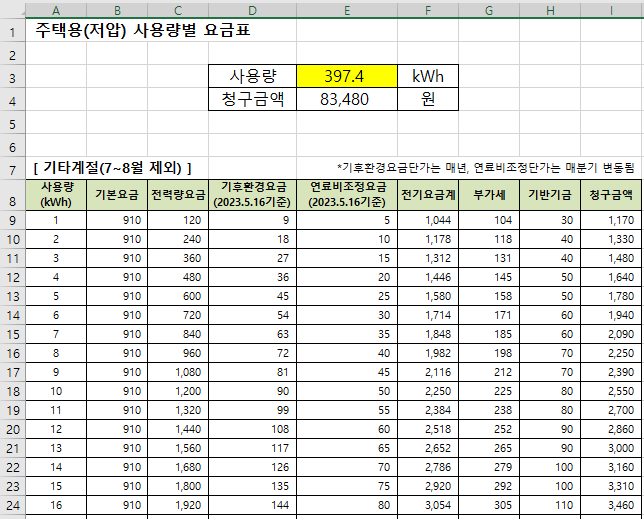The width and height of the screenshot is (644, 519).
Task: Click the 사용량 (kWh) table header
Action: (x=56, y=195)
